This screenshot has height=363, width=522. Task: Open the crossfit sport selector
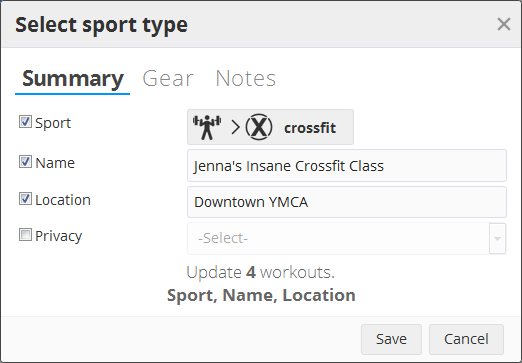tap(270, 127)
